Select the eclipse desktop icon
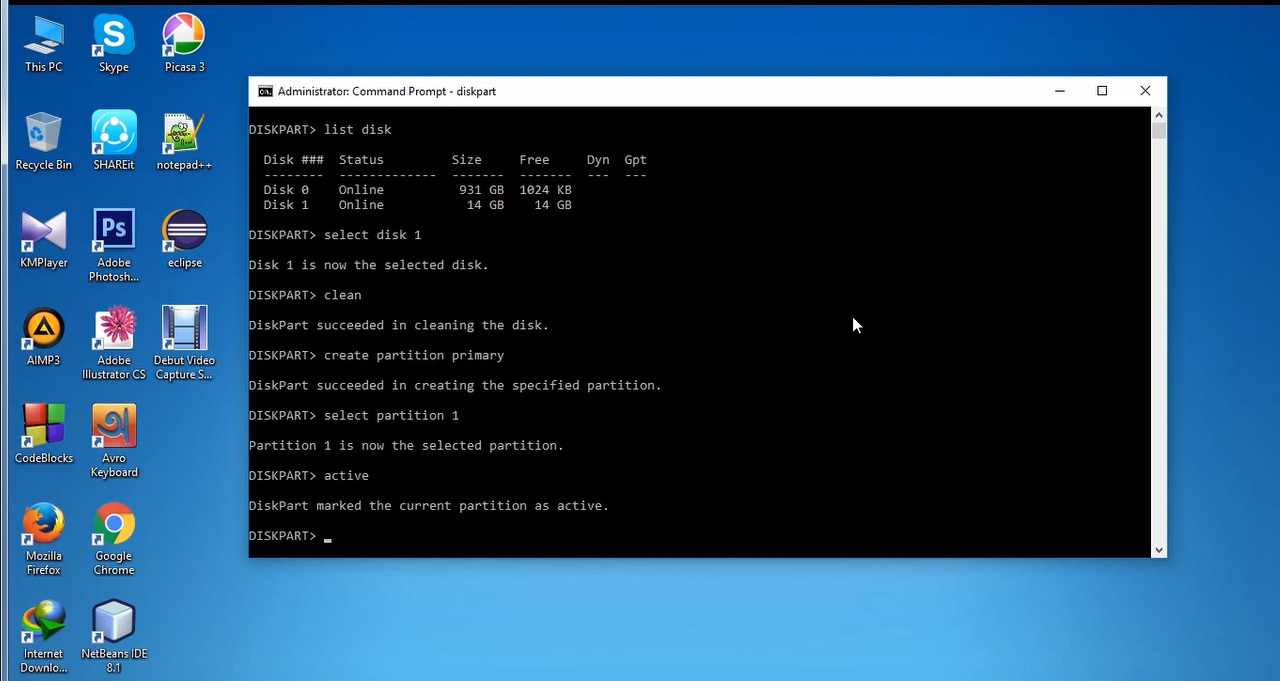 pyautogui.click(x=184, y=233)
